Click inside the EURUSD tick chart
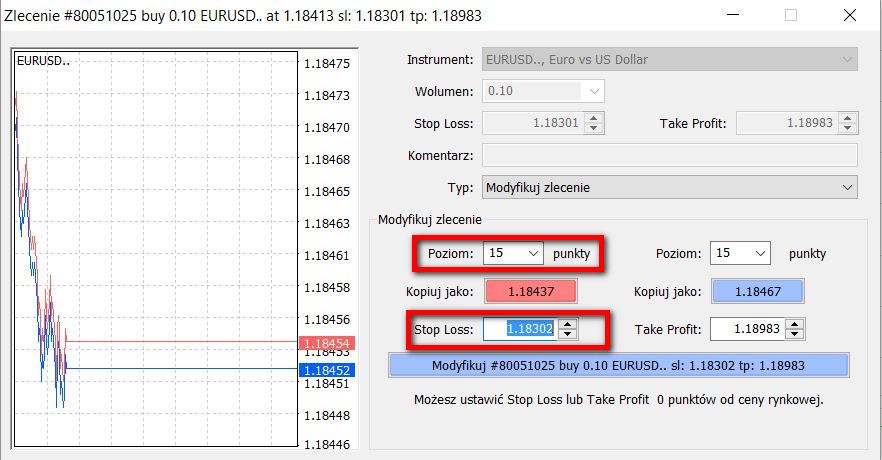 coord(156,249)
